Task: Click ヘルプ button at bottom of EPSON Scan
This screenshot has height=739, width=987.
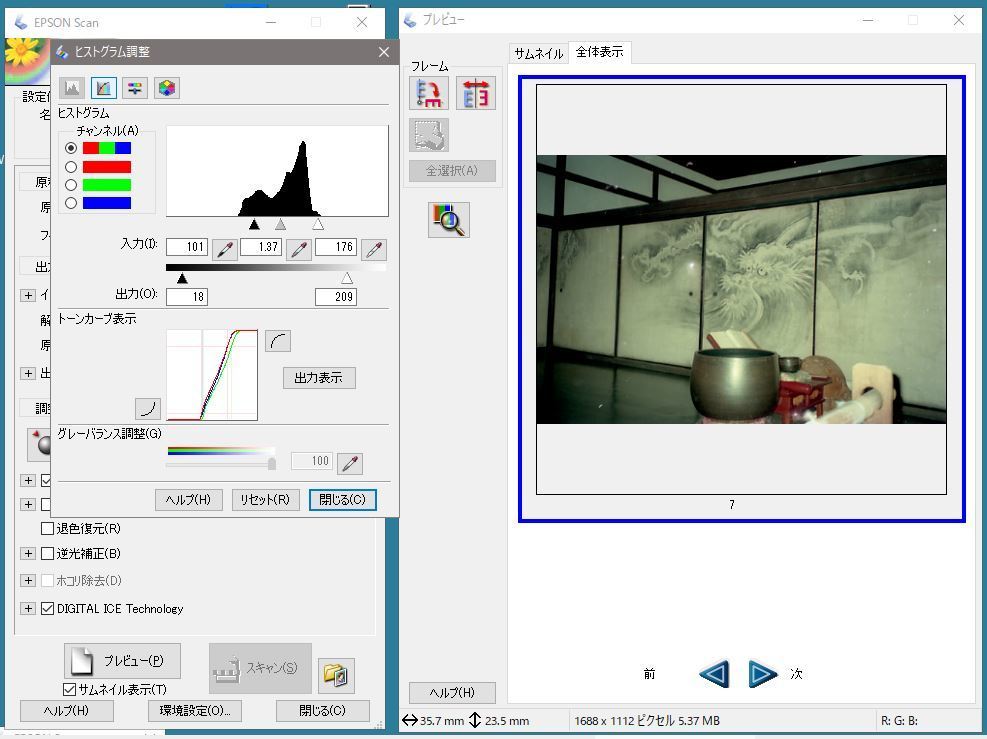Action: pyautogui.click(x=66, y=711)
